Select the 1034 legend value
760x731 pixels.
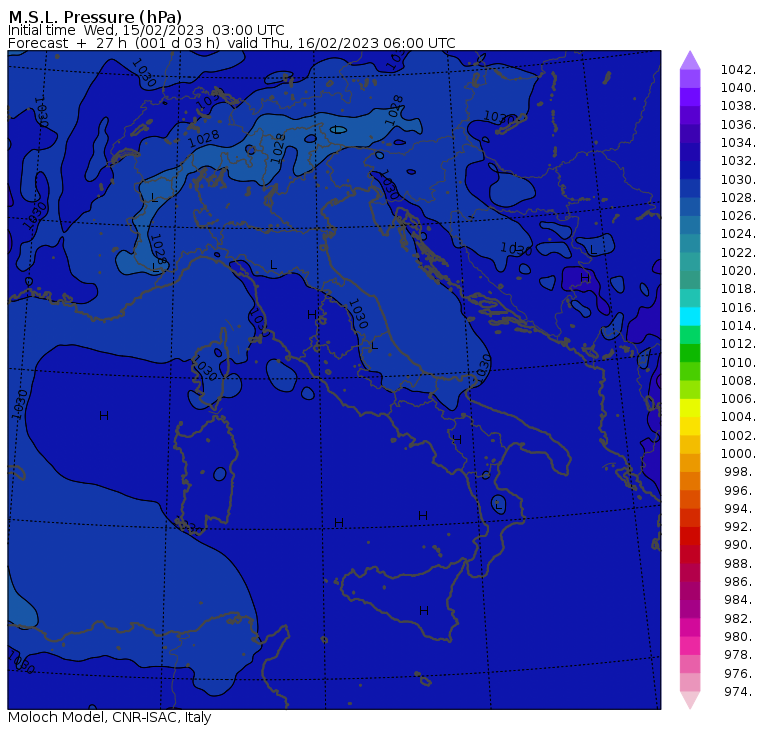pos(738,143)
